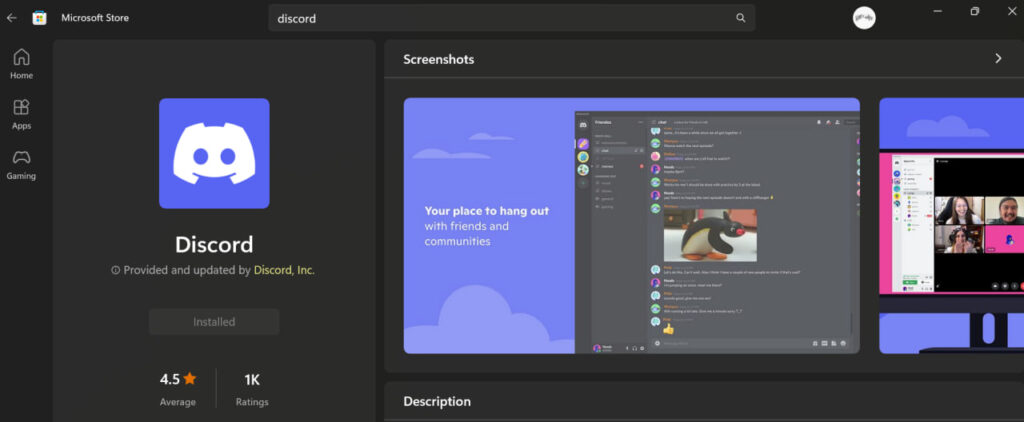
Task: Click the large Discord app logo
Action: click(x=214, y=153)
